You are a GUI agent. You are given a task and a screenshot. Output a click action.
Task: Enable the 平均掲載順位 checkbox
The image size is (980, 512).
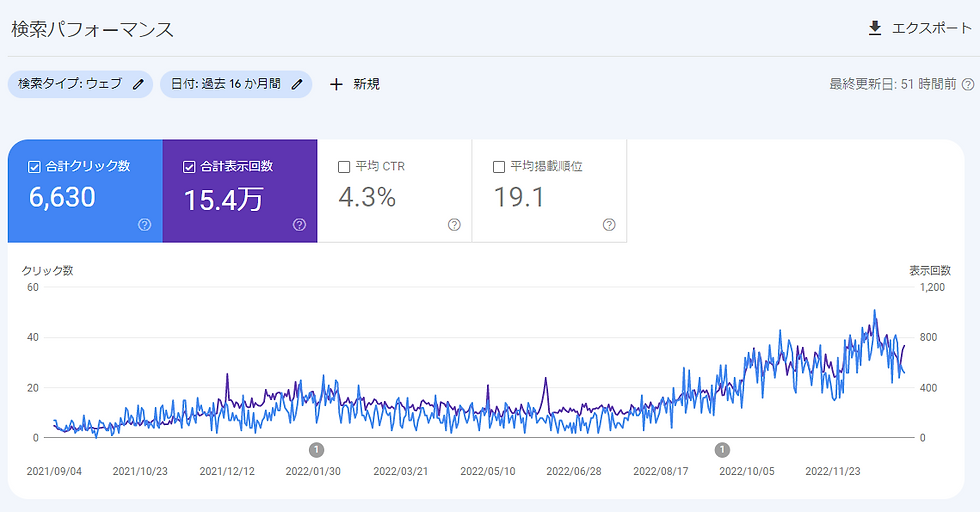pyautogui.click(x=499, y=167)
